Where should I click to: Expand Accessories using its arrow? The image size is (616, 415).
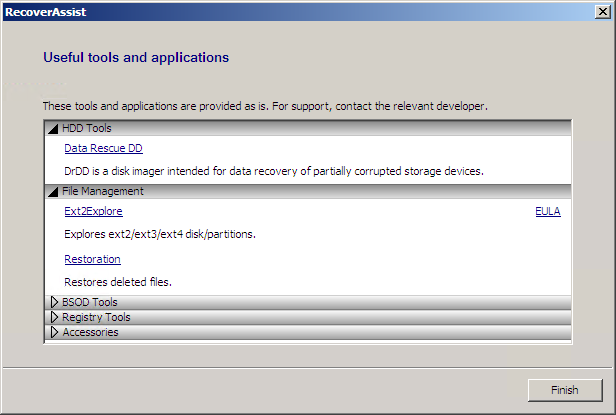tap(54, 332)
